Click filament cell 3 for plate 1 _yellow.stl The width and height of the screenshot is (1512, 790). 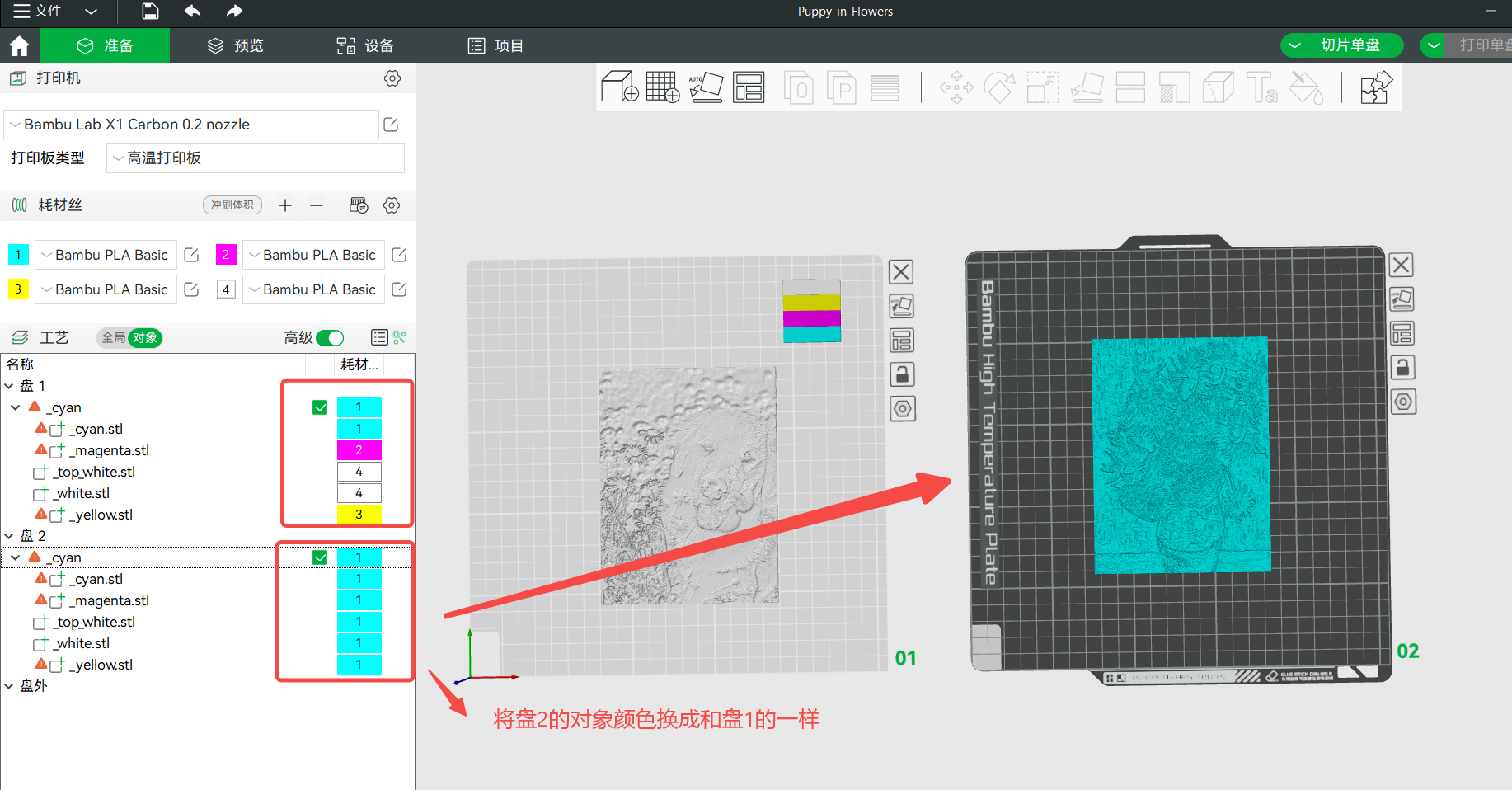pyautogui.click(x=359, y=515)
